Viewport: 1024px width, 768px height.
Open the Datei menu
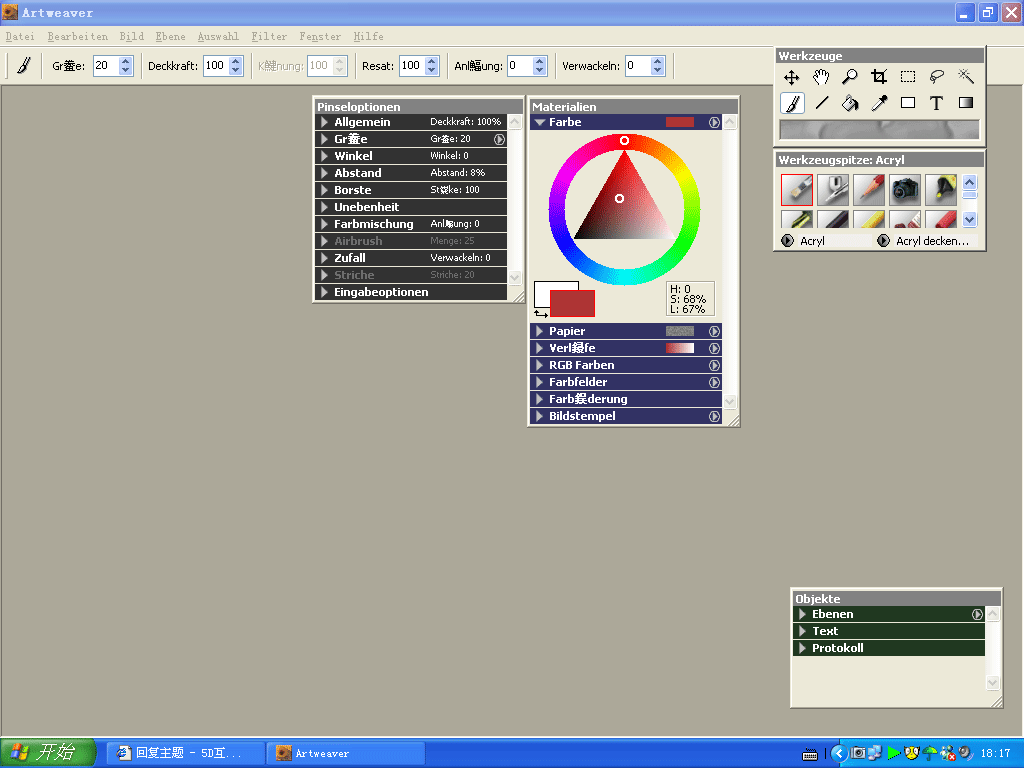coord(20,37)
